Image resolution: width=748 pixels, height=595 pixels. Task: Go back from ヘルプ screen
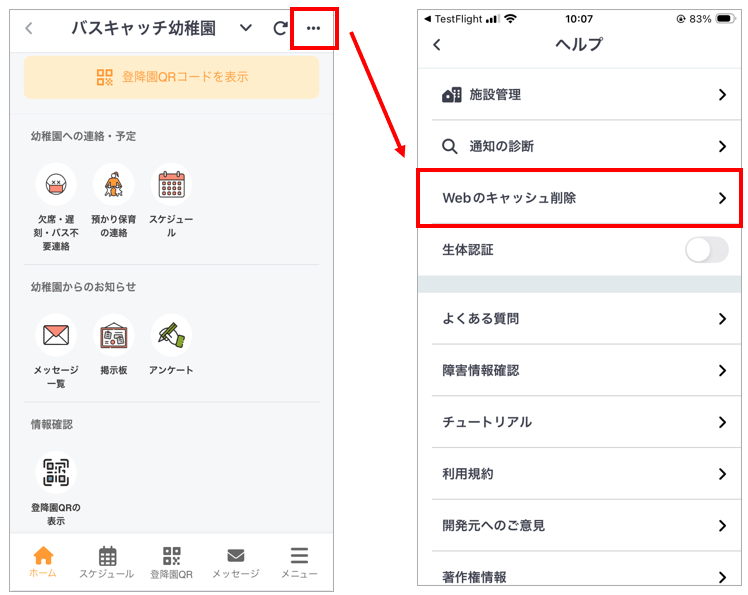click(x=437, y=45)
